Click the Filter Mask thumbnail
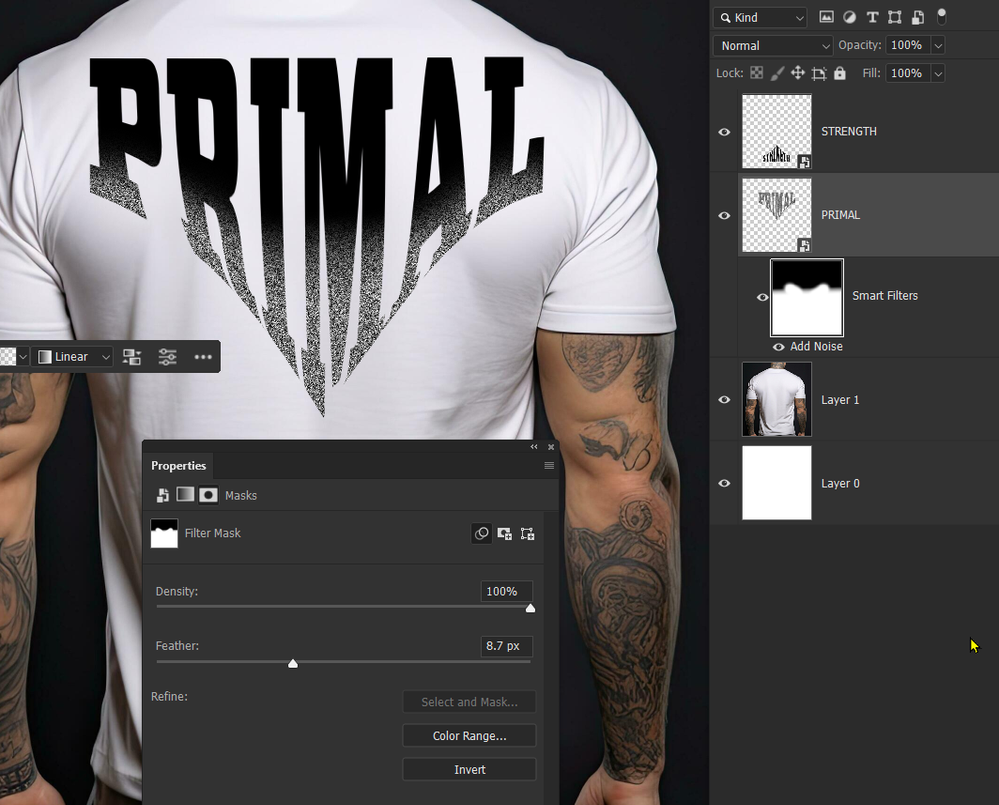999x805 pixels. coord(164,533)
